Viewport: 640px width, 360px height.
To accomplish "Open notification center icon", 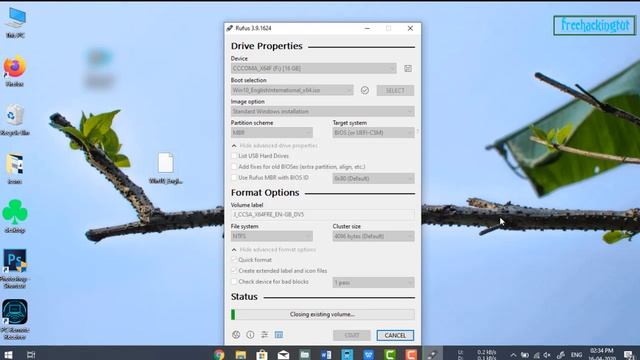I will (x=629, y=354).
